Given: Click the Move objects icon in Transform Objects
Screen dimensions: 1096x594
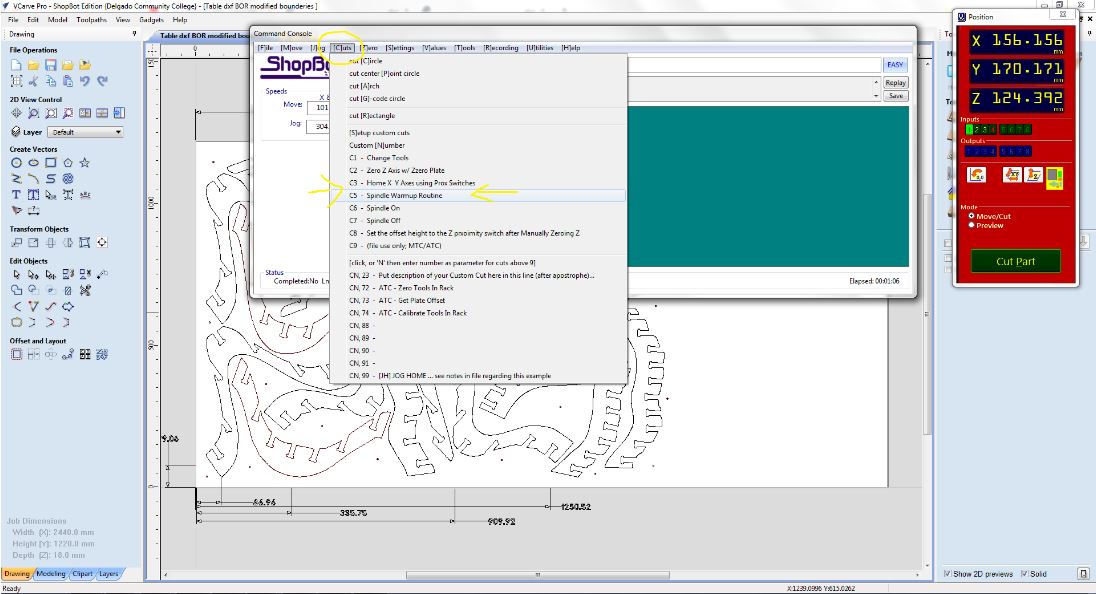Looking at the screenshot, I should [16, 242].
